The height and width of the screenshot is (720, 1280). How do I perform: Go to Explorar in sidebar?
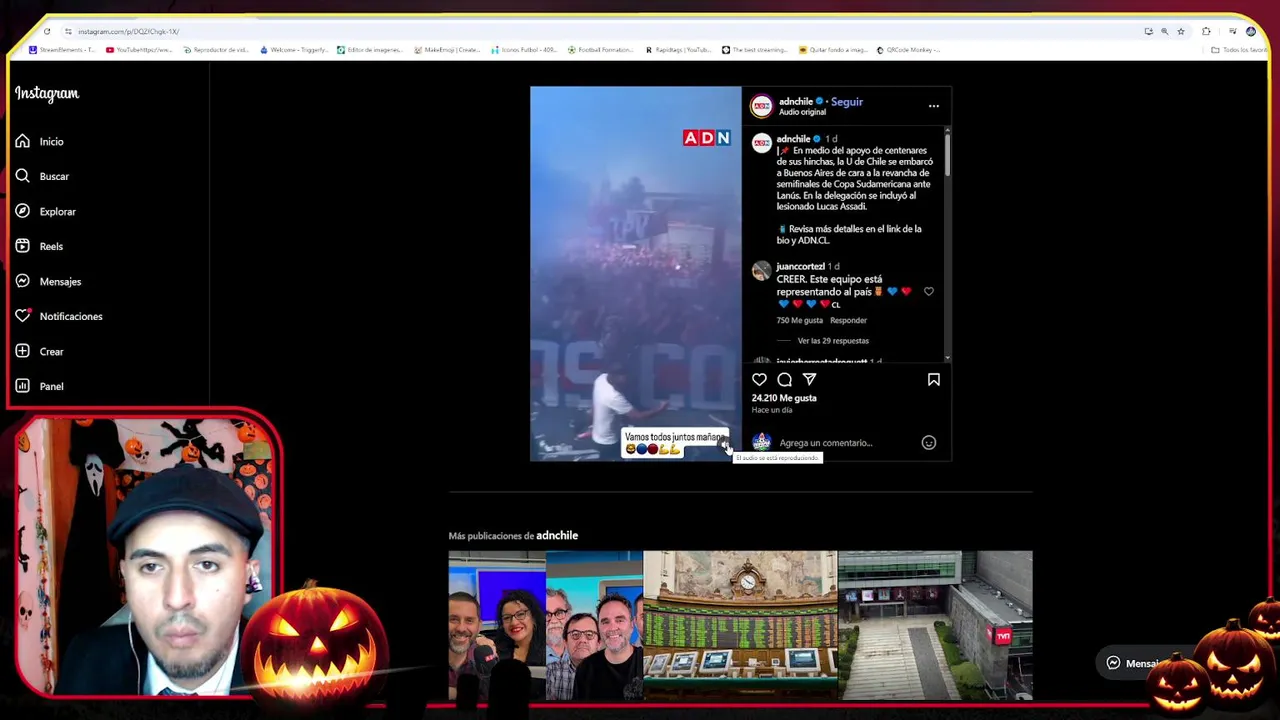[x=45, y=211]
